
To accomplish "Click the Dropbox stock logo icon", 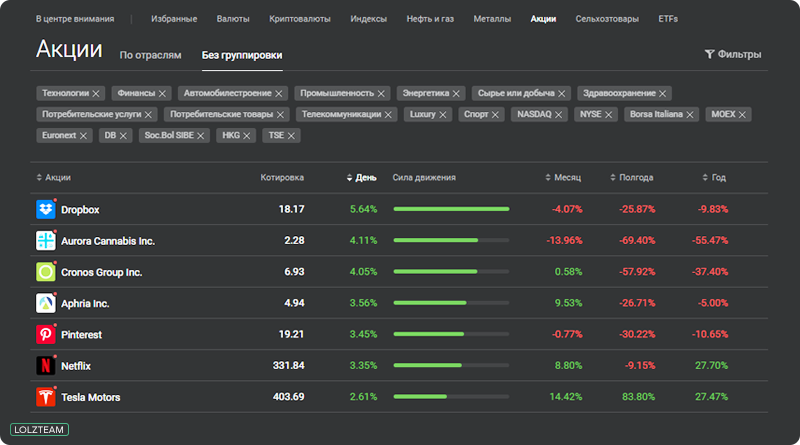I will pyautogui.click(x=45, y=209).
